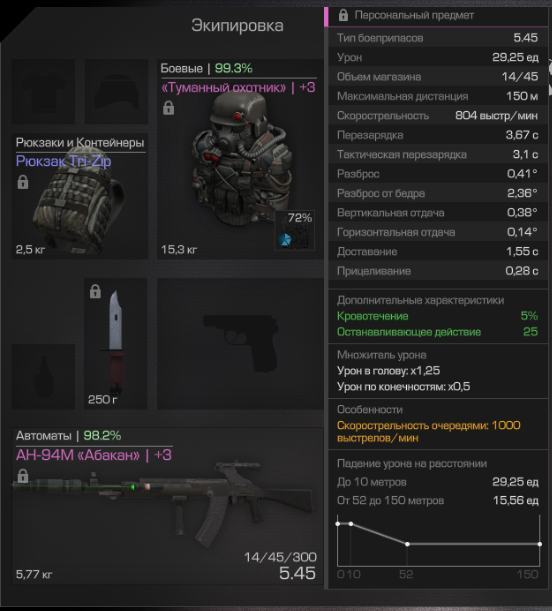Click the empty shirt clothing slot

point(43,92)
